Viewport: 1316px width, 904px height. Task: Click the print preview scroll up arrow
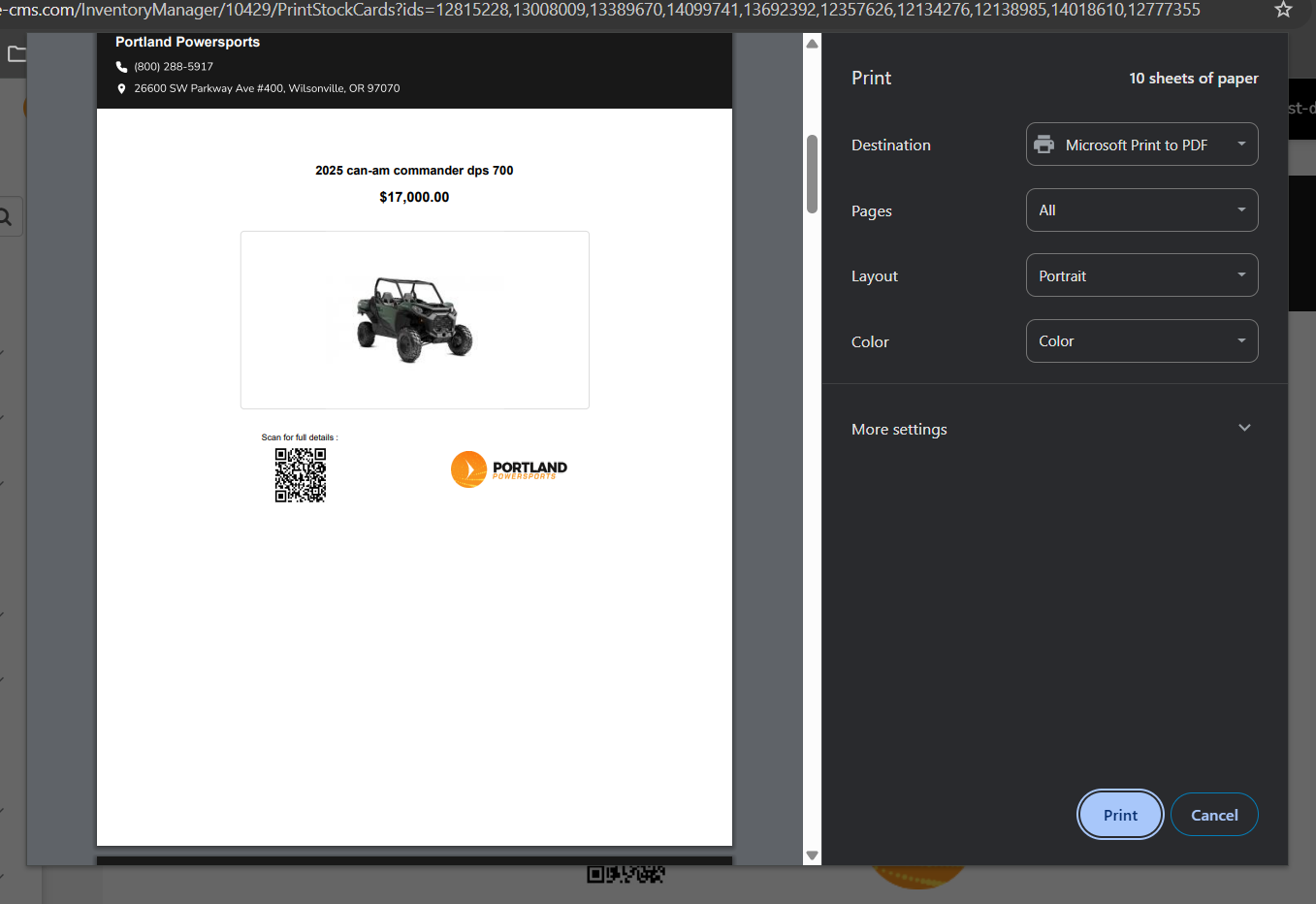[x=813, y=44]
